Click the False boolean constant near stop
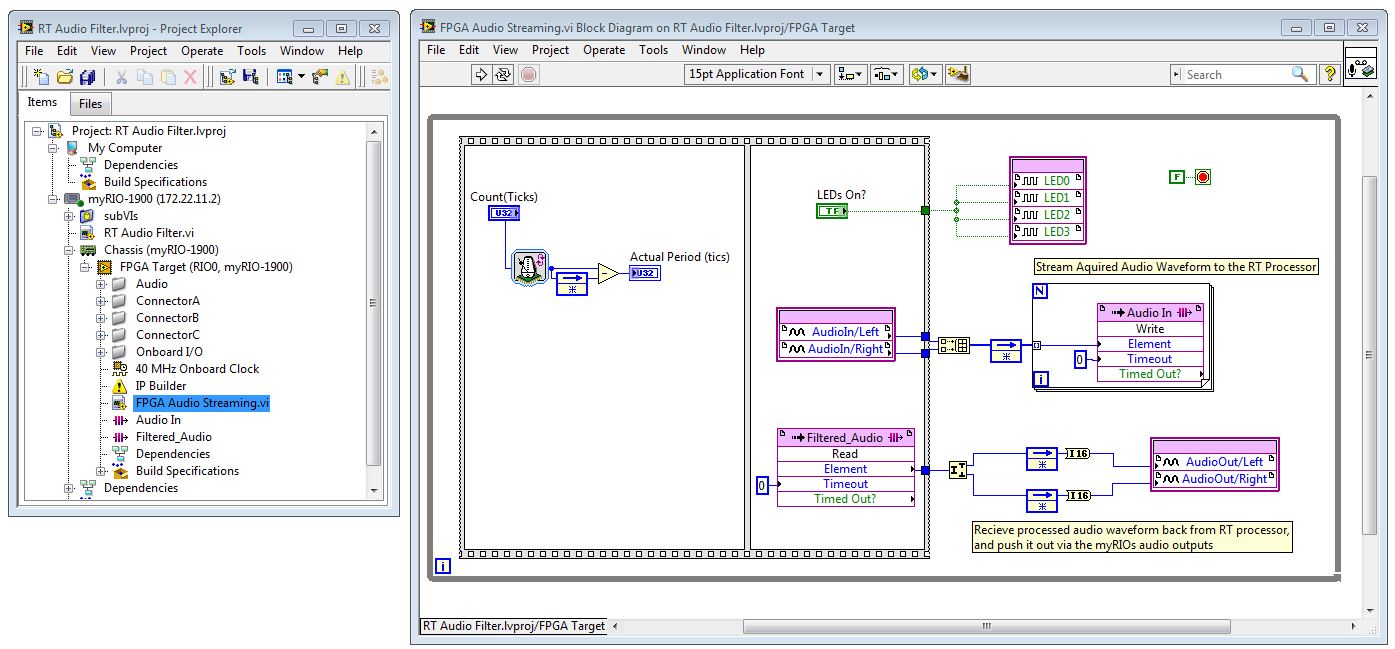 tap(1176, 177)
